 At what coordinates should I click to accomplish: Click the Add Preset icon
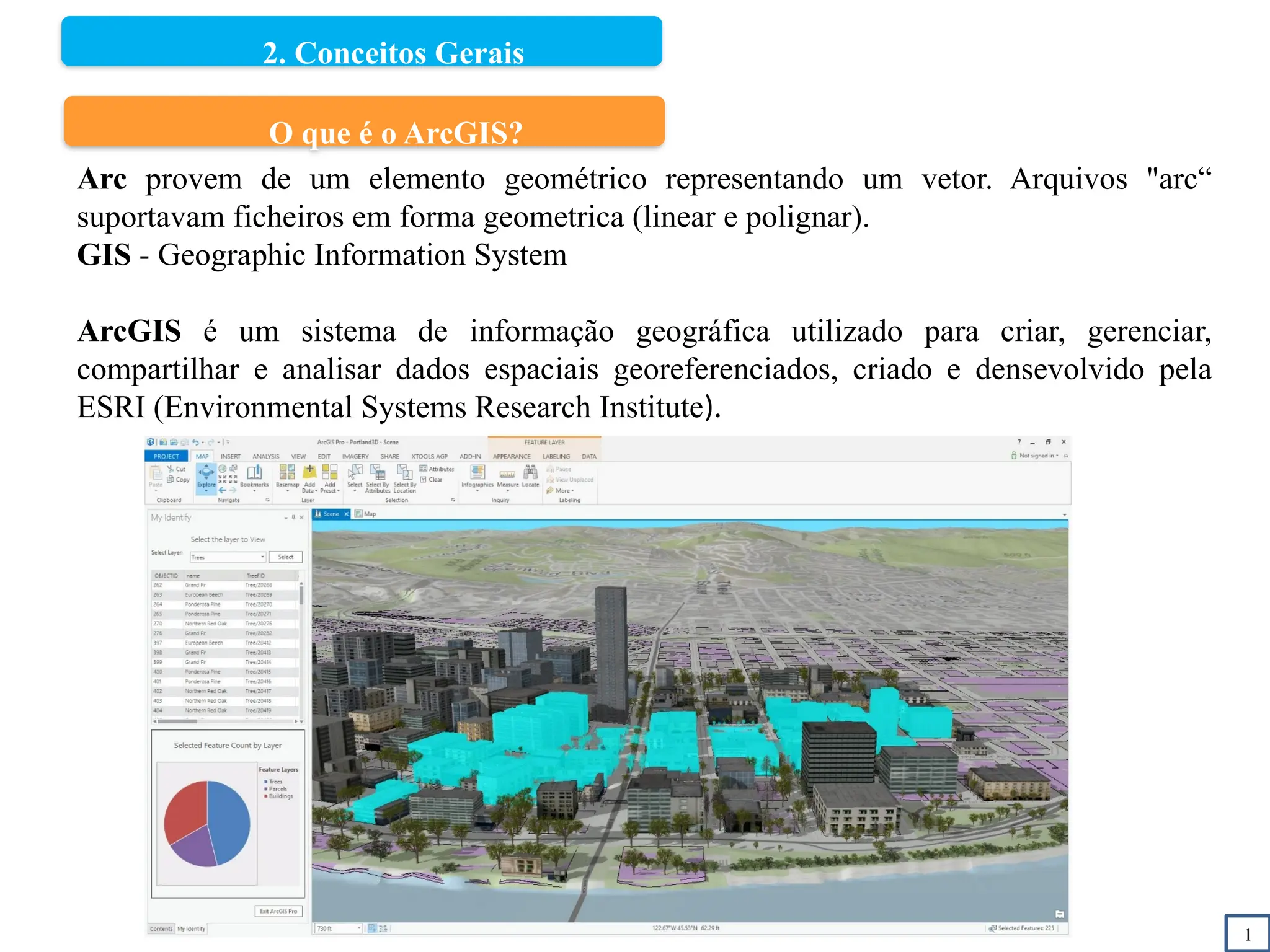[x=330, y=472]
